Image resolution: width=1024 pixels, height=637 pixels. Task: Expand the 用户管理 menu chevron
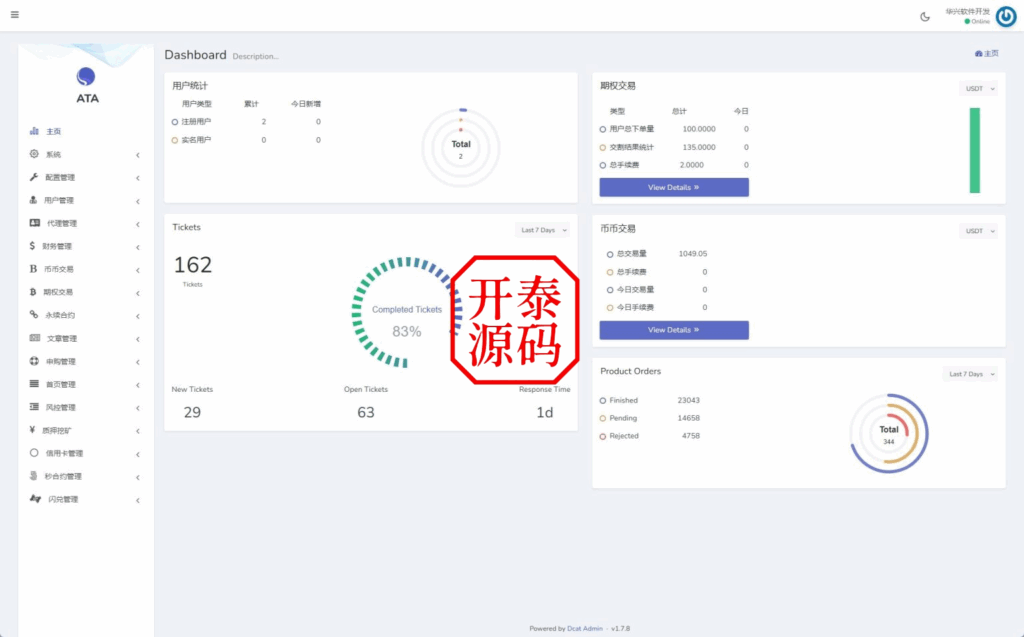point(138,201)
